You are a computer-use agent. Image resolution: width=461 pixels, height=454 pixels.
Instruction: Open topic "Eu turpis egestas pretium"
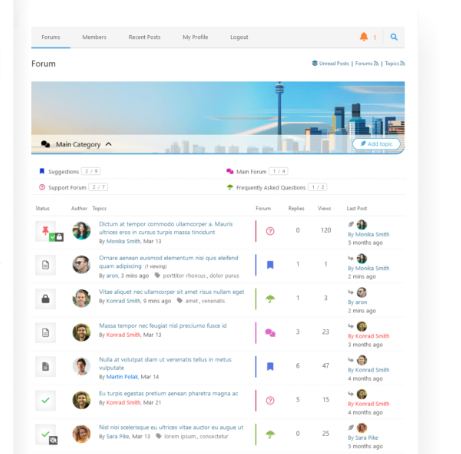[168, 393]
